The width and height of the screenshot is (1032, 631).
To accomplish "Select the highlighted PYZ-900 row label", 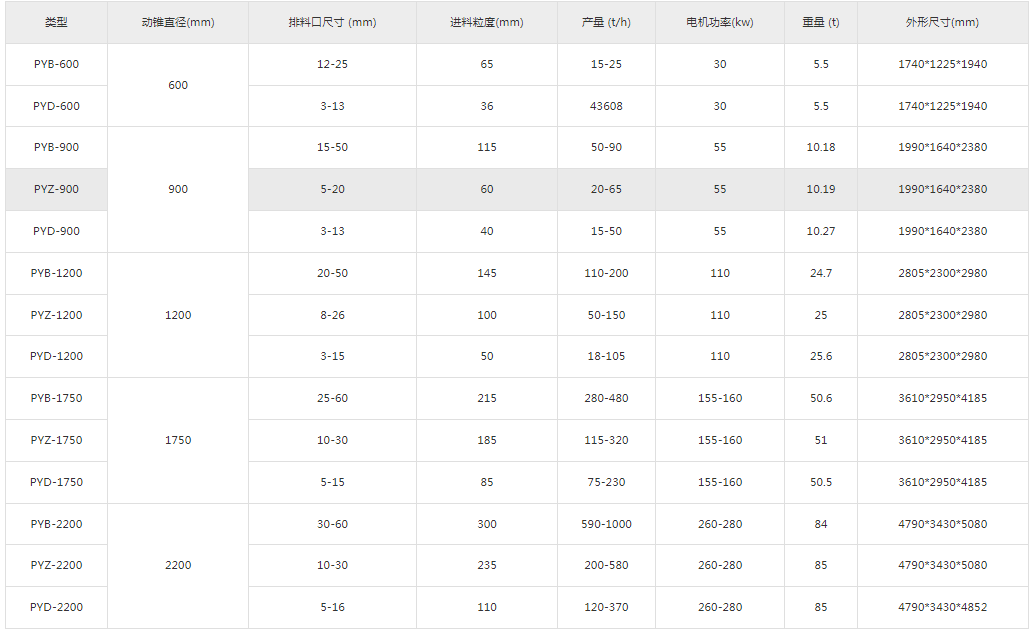I will point(56,189).
